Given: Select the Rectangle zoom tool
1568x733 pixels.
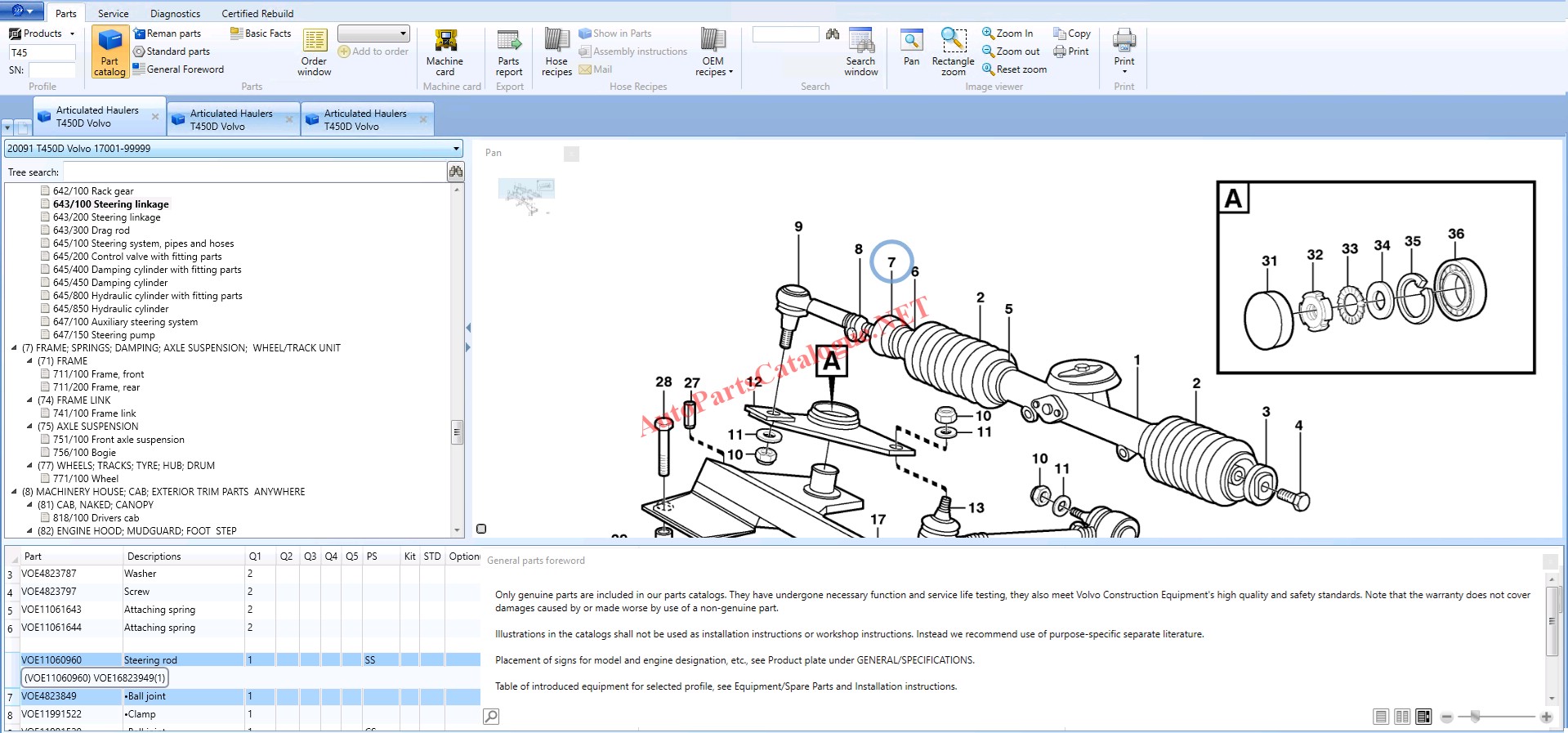Looking at the screenshot, I should click(953, 52).
